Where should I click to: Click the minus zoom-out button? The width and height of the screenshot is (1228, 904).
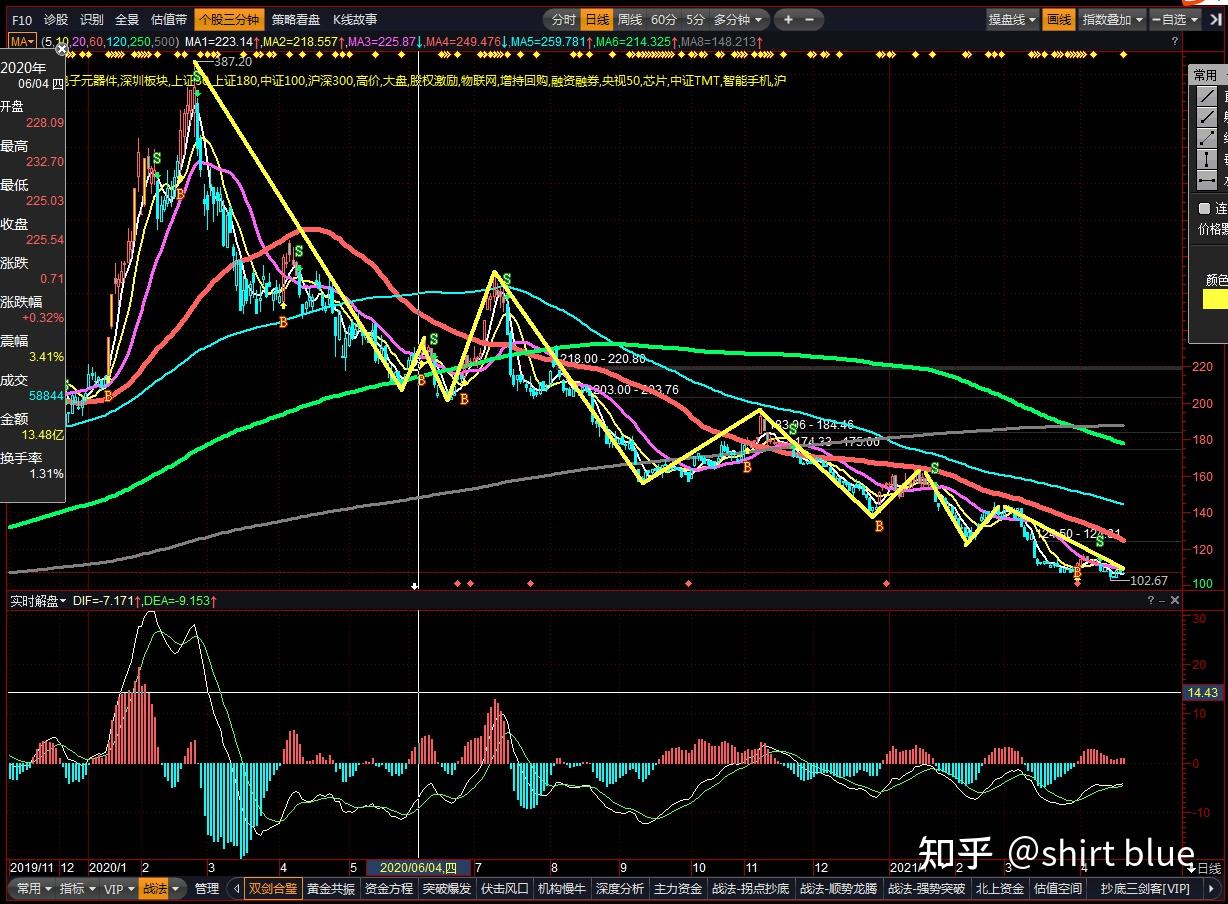tap(811, 19)
